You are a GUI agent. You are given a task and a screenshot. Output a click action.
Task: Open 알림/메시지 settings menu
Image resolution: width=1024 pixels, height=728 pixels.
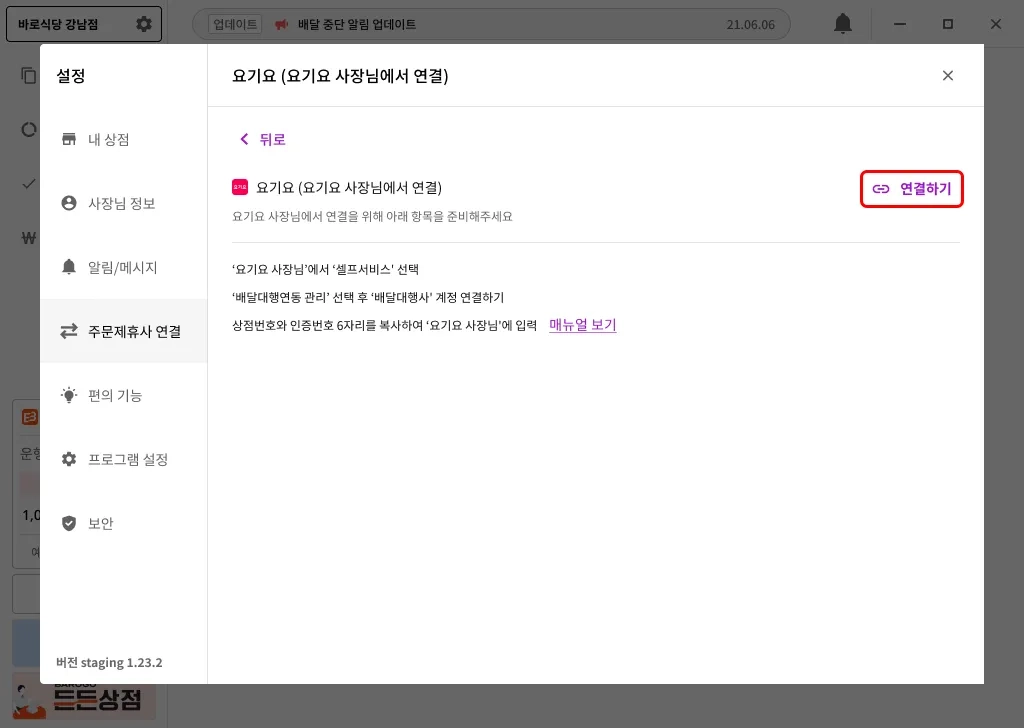[123, 268]
